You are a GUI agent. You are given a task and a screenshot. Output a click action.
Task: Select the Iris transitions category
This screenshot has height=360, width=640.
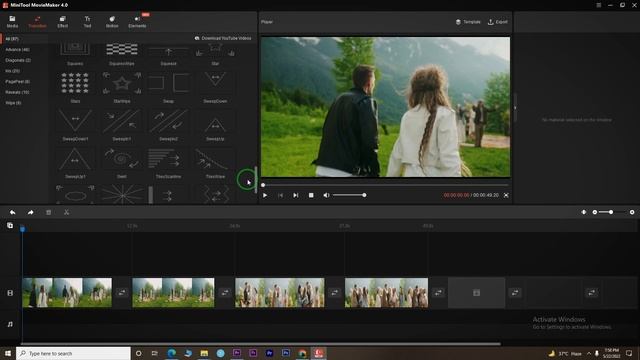[x=13, y=71]
